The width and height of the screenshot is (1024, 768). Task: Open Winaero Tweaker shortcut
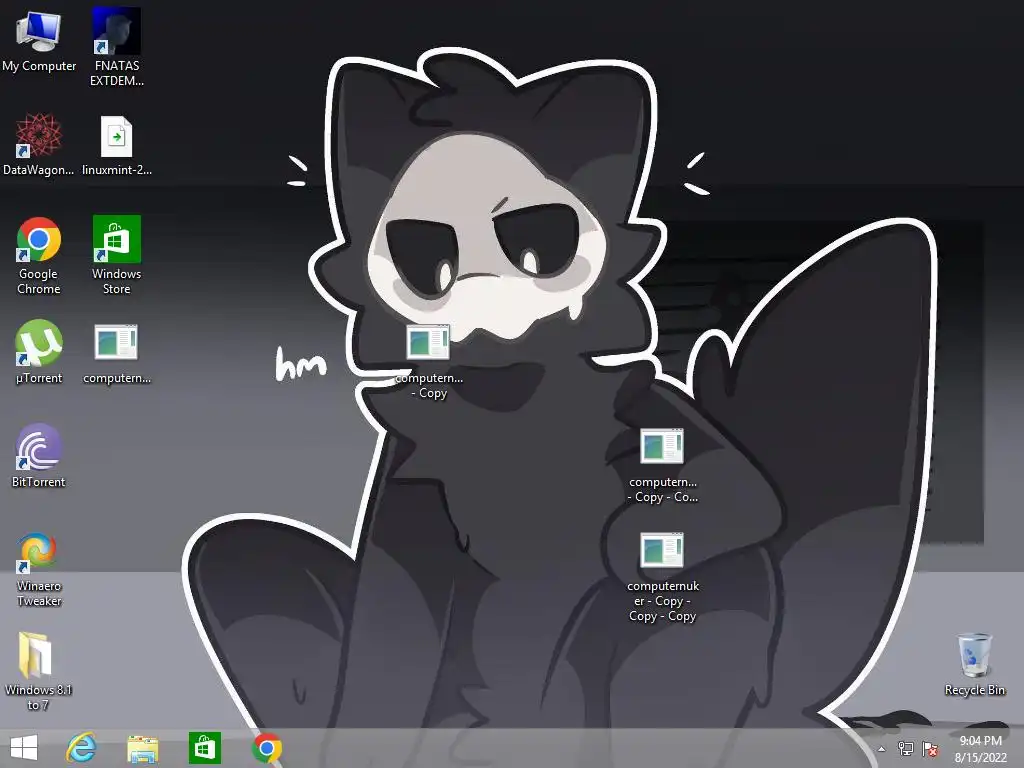coord(39,569)
